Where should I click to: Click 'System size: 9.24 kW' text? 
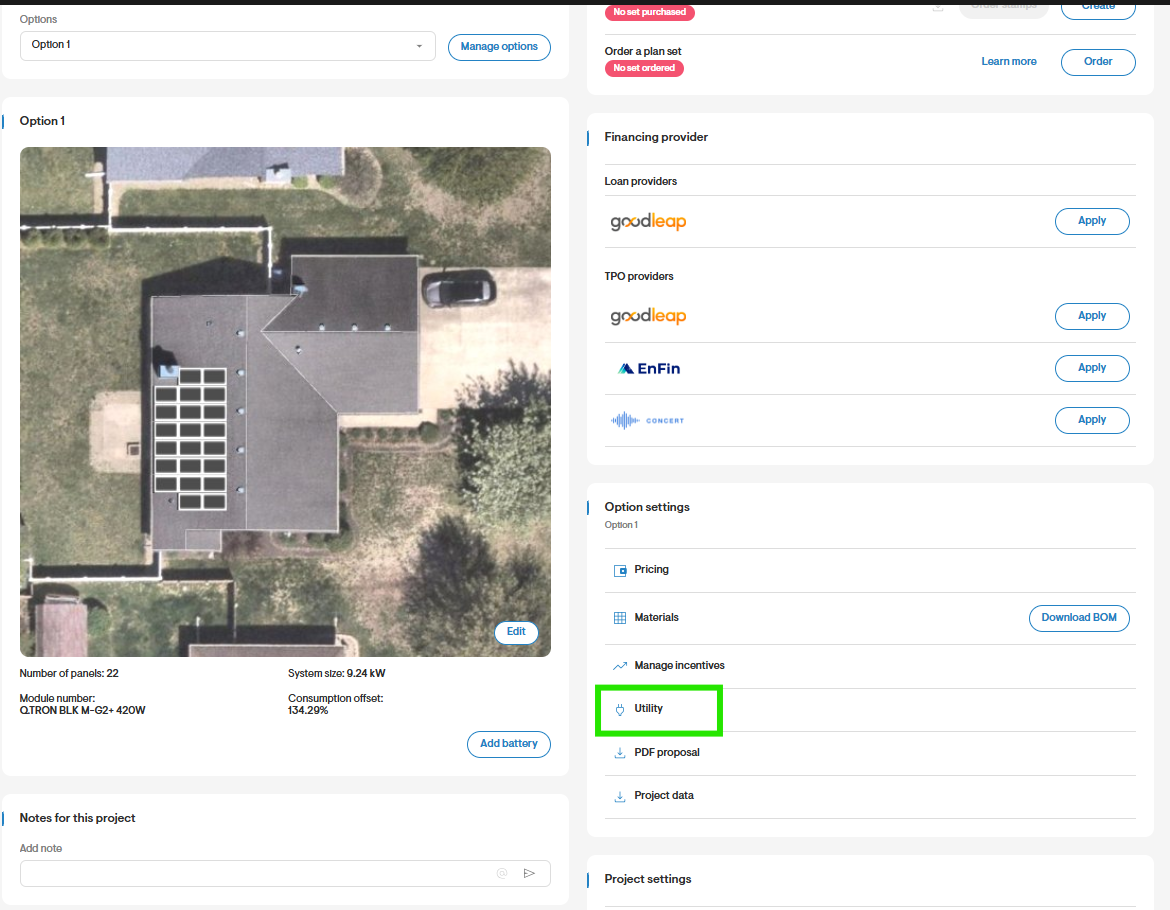337,674
